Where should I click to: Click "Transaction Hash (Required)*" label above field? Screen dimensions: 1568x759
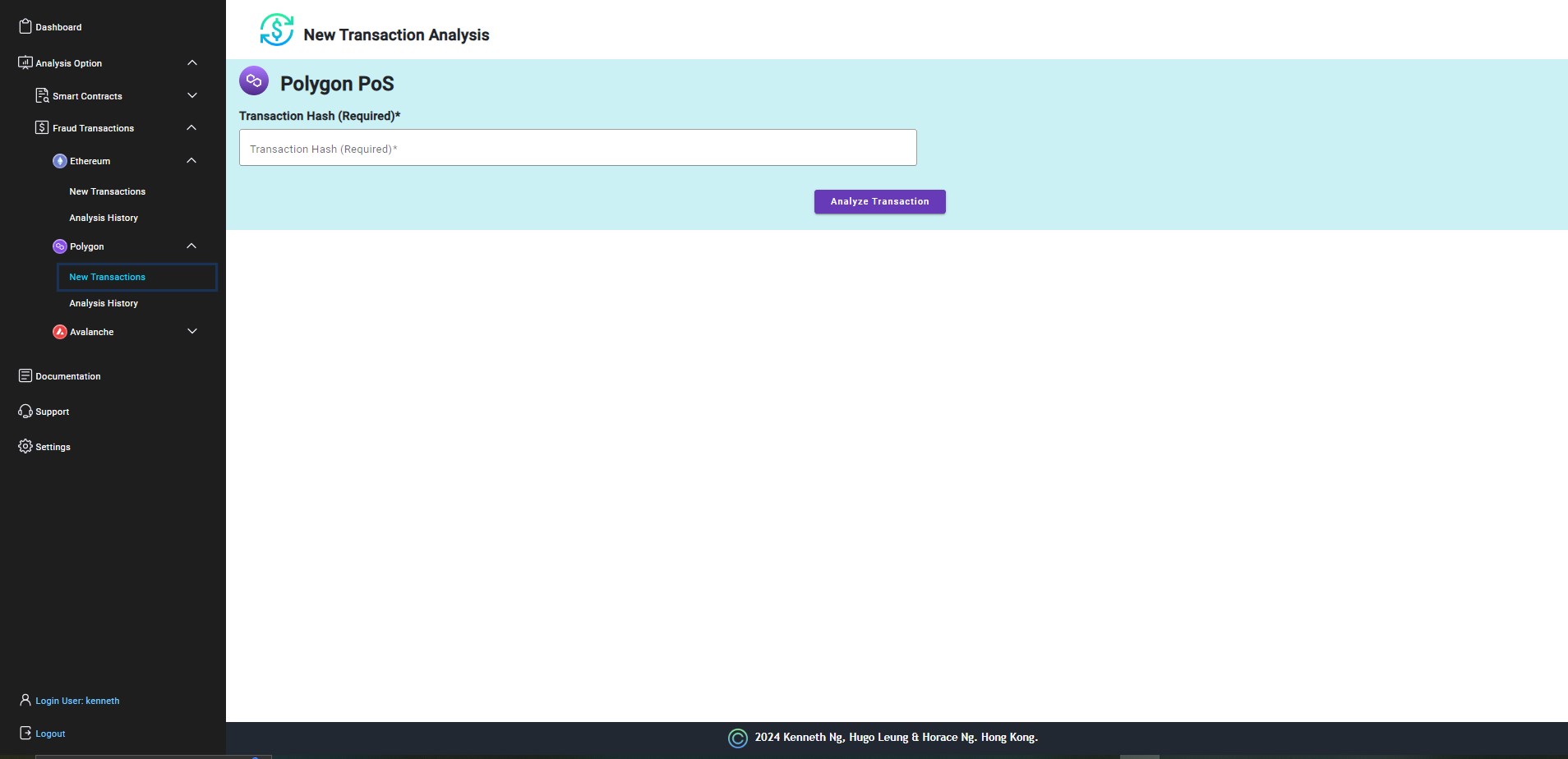(320, 116)
